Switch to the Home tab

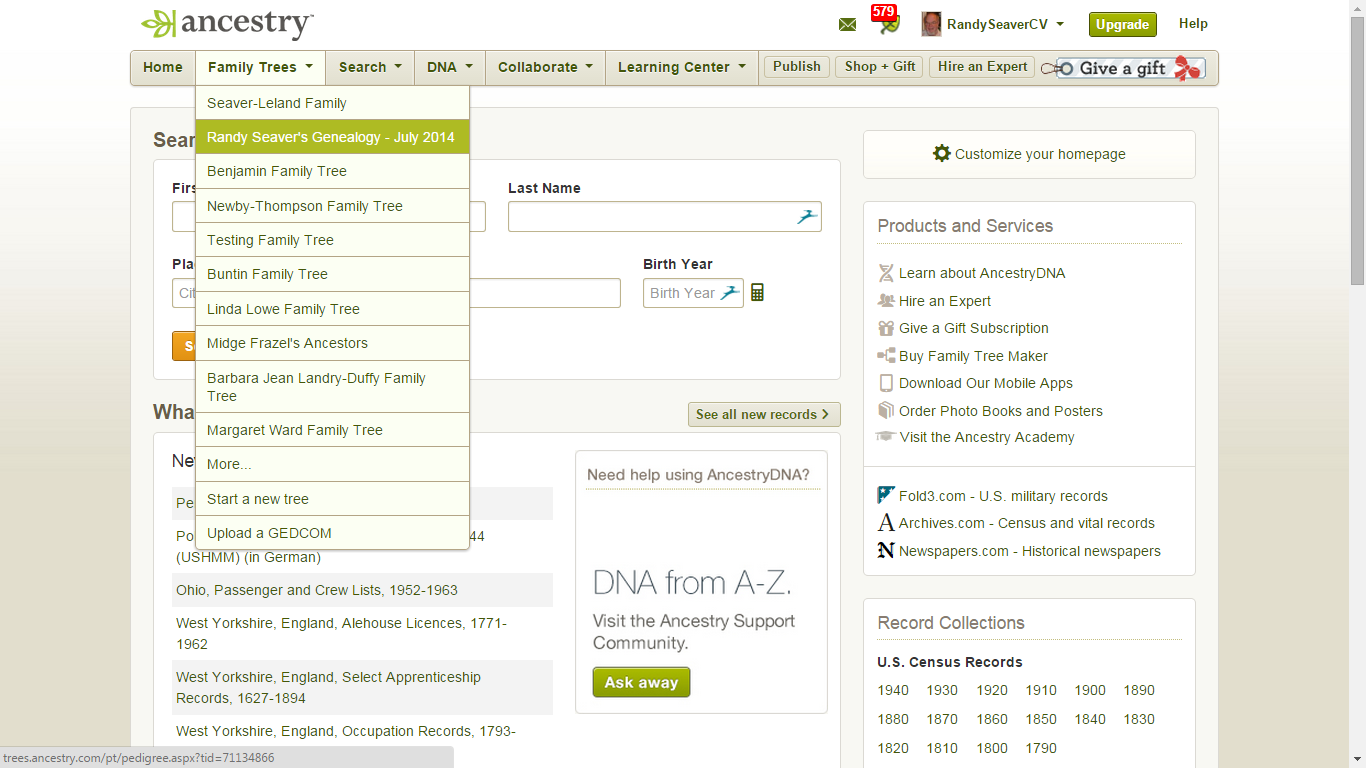click(x=162, y=67)
